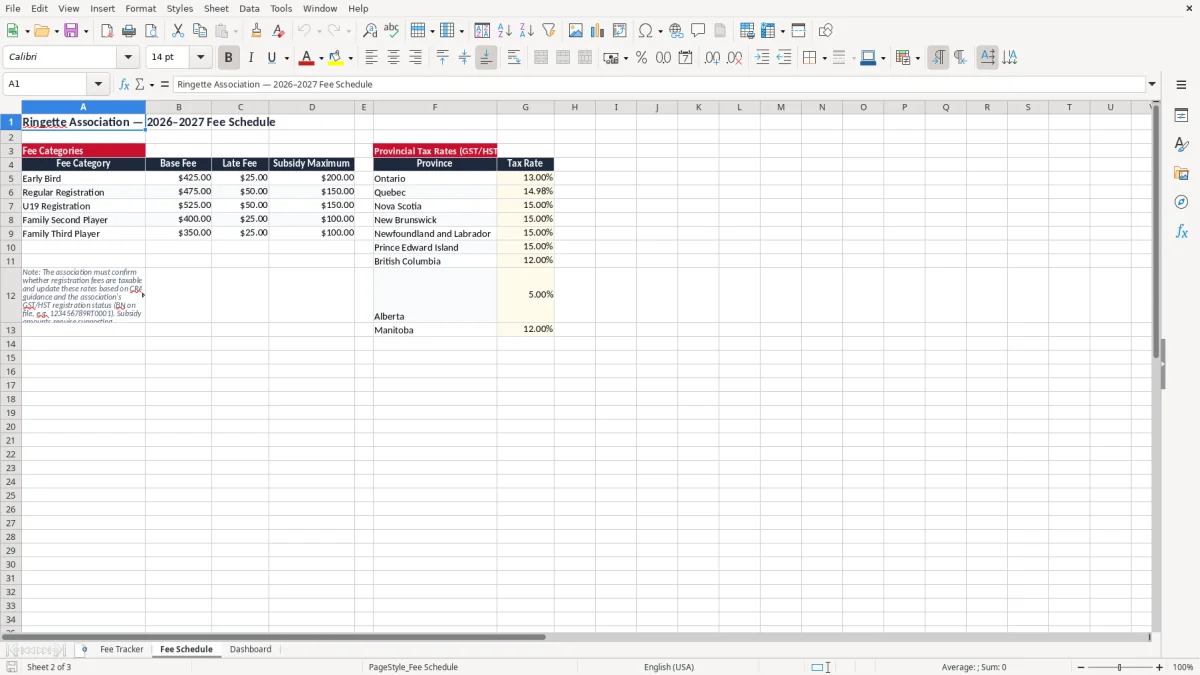This screenshot has height=675, width=1200.
Task: Run the Spelling check icon
Action: tap(391, 31)
